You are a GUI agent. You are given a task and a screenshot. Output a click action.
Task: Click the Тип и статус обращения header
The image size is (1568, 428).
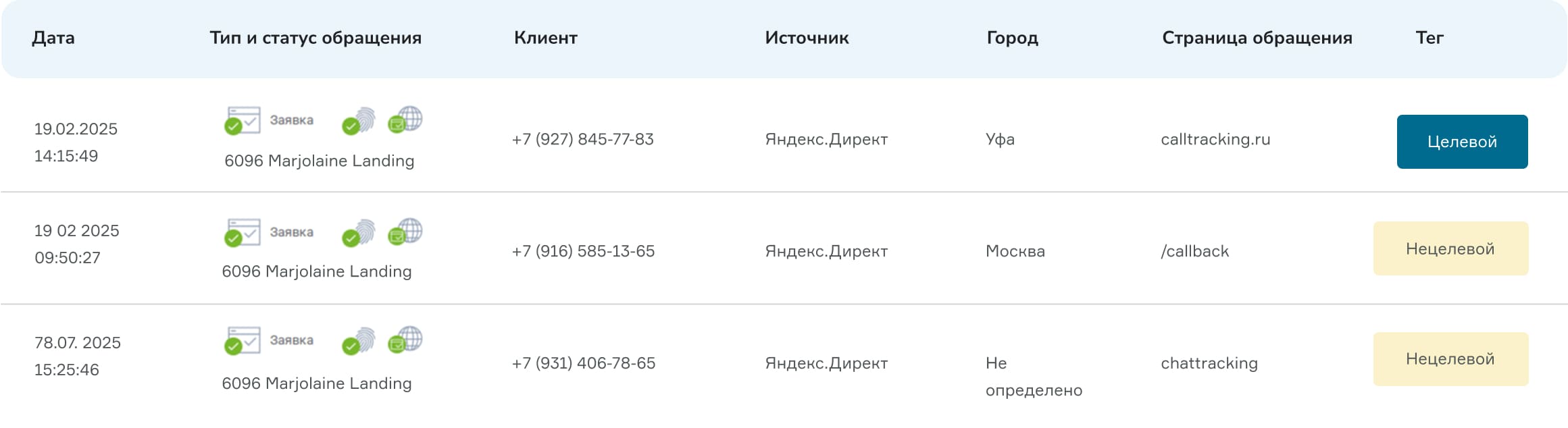point(315,38)
